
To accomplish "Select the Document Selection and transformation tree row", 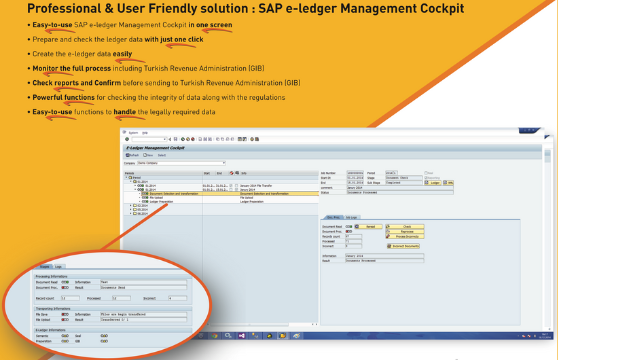I will click(x=230, y=193).
